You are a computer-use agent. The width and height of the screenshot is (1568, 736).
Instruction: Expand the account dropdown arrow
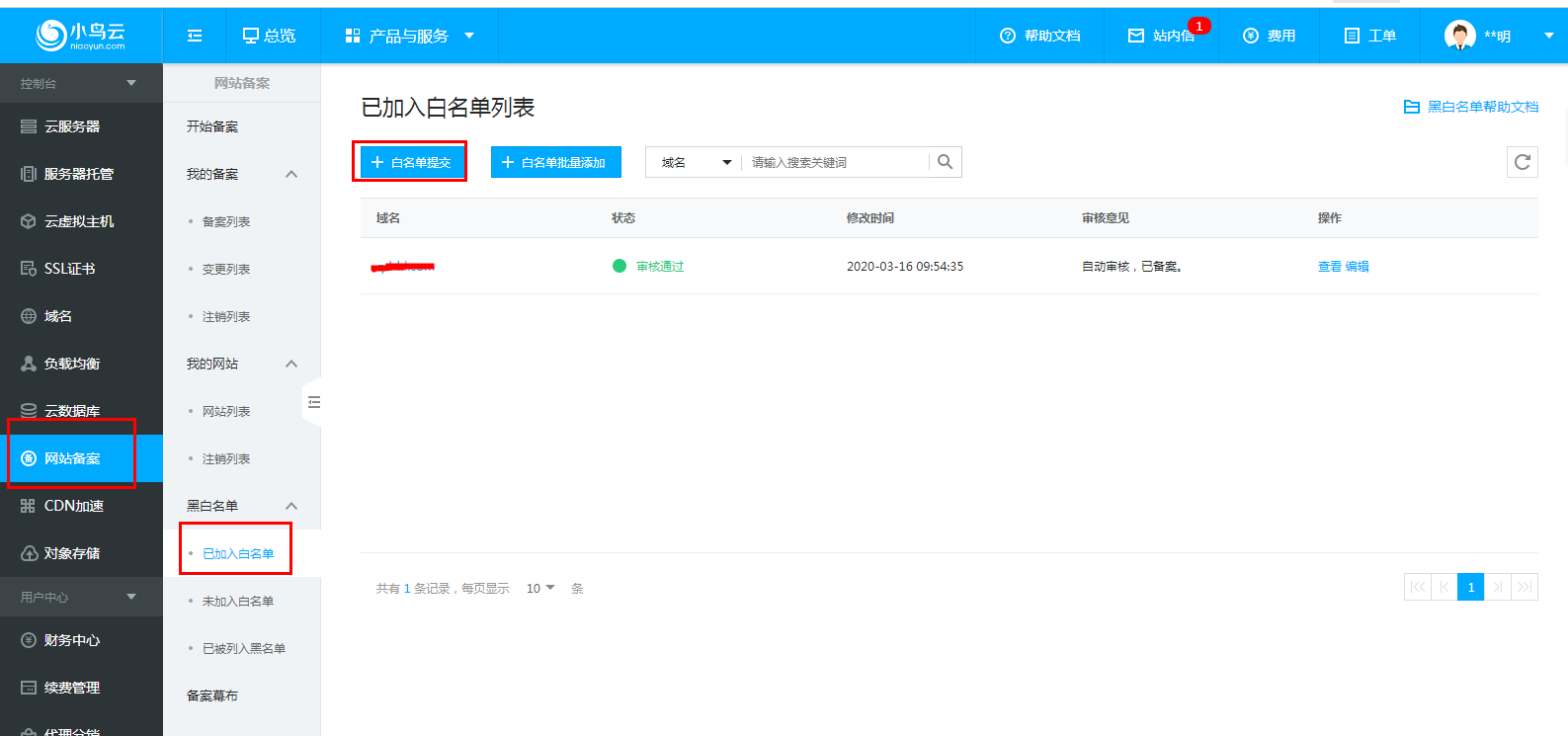pyautogui.click(x=1548, y=36)
